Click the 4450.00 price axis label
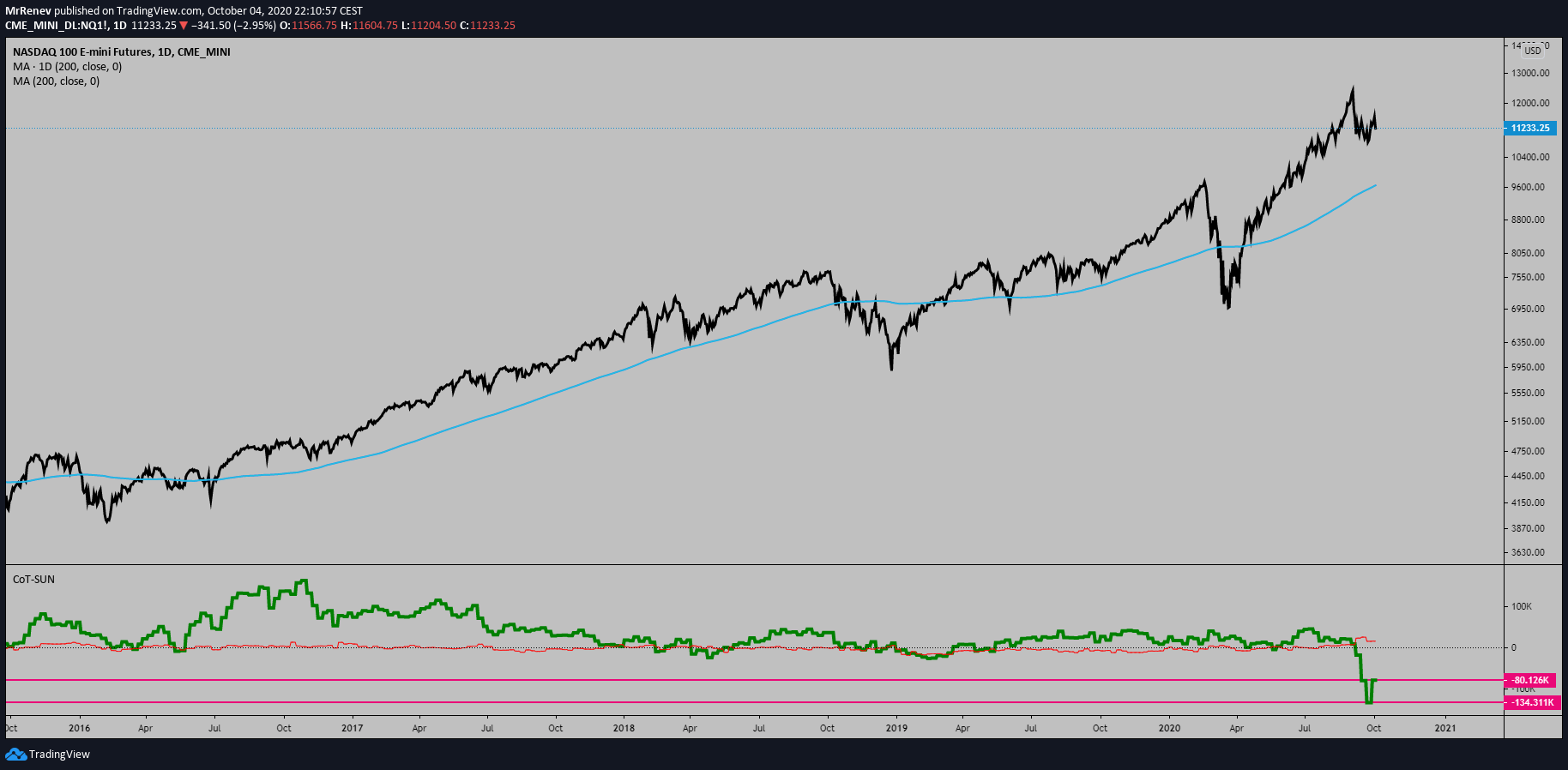 [1528, 476]
